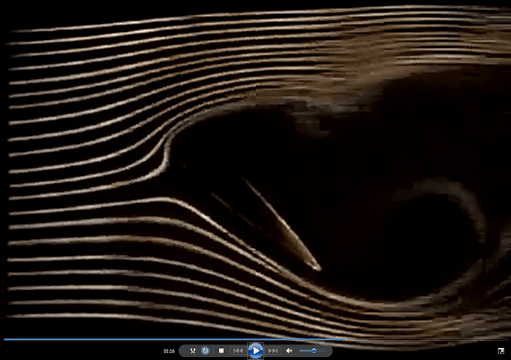Click the unplayed portion of seek bar
Viewport: 511px width, 360px height.
(x=427, y=340)
